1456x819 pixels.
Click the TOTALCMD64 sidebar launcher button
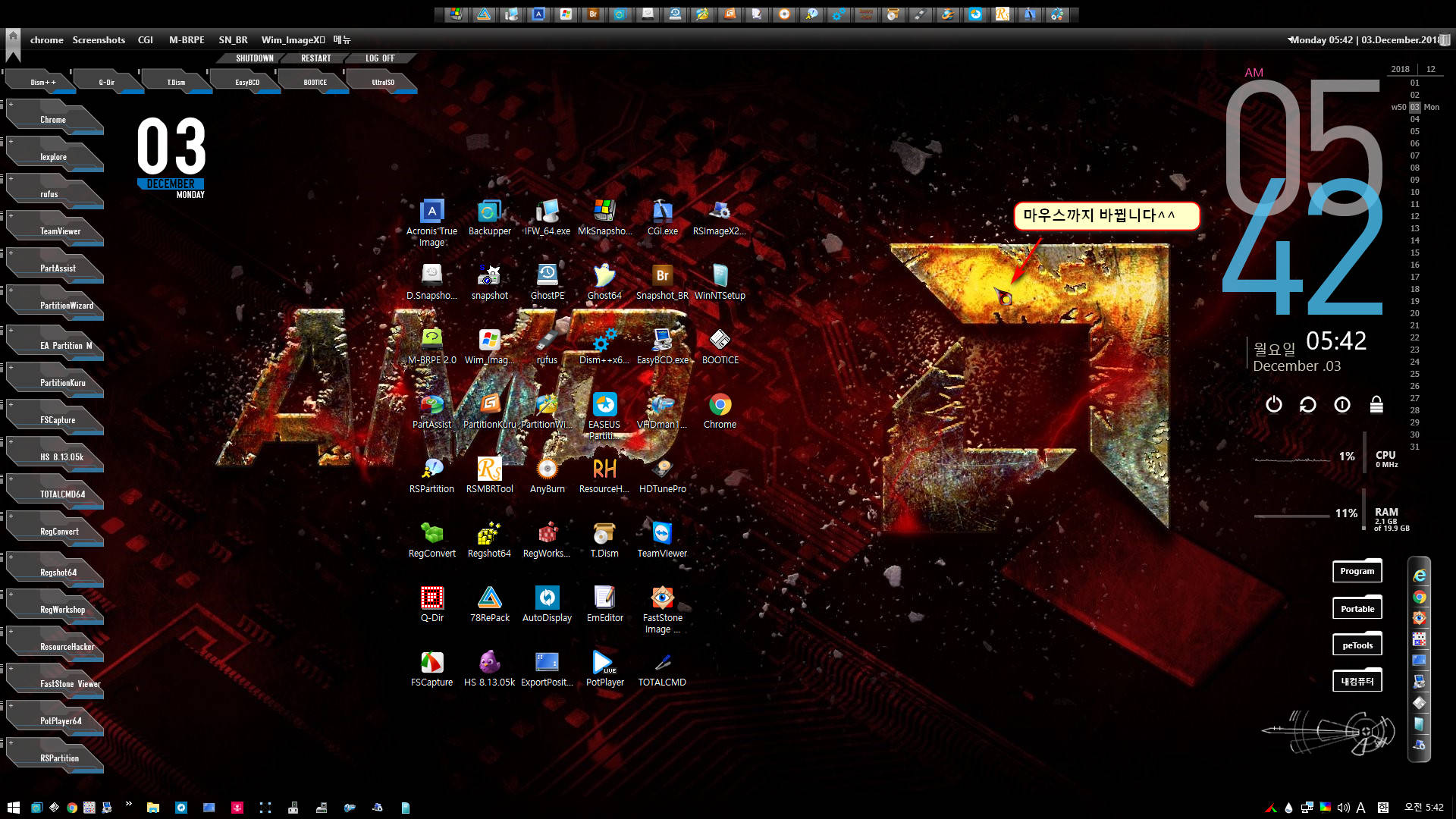click(55, 494)
